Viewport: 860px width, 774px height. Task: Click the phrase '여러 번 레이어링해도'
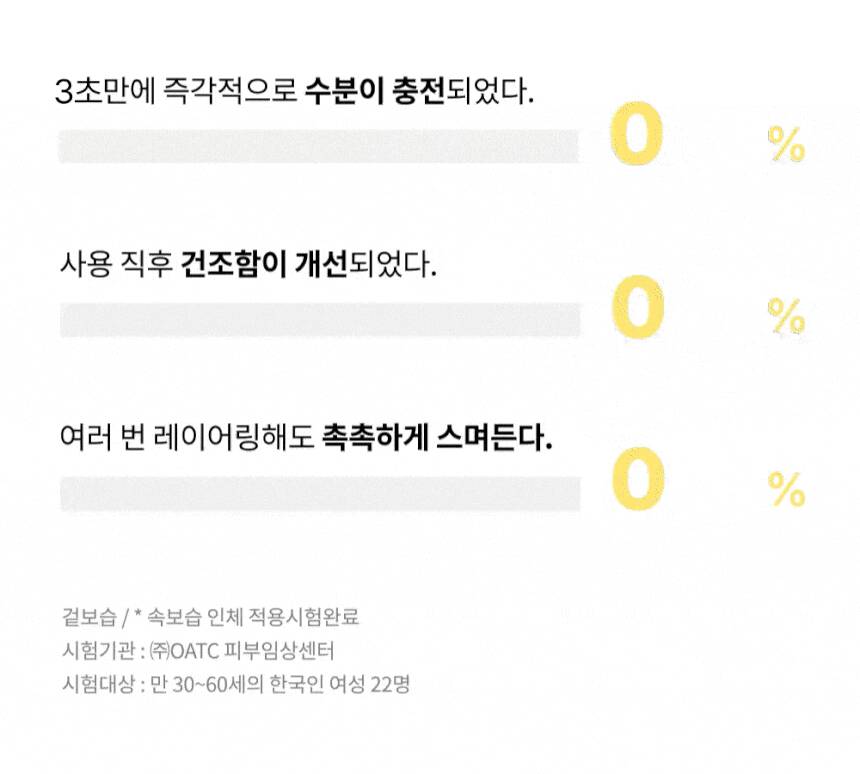click(187, 439)
